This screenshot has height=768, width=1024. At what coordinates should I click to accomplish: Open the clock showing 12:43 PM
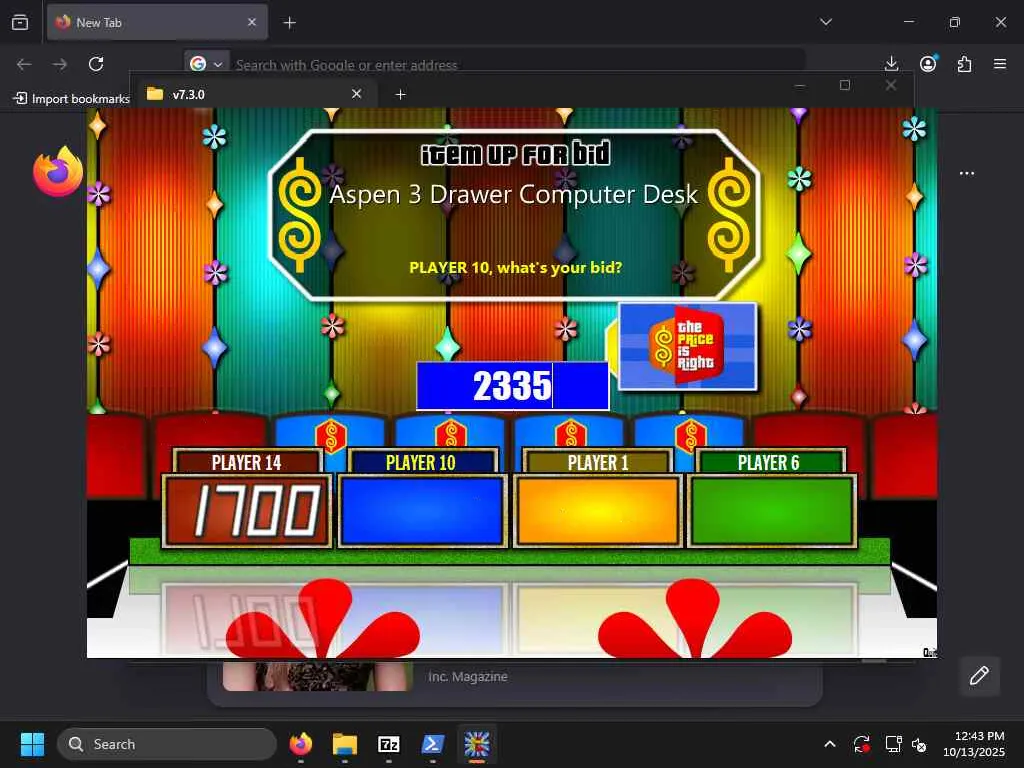[974, 744]
